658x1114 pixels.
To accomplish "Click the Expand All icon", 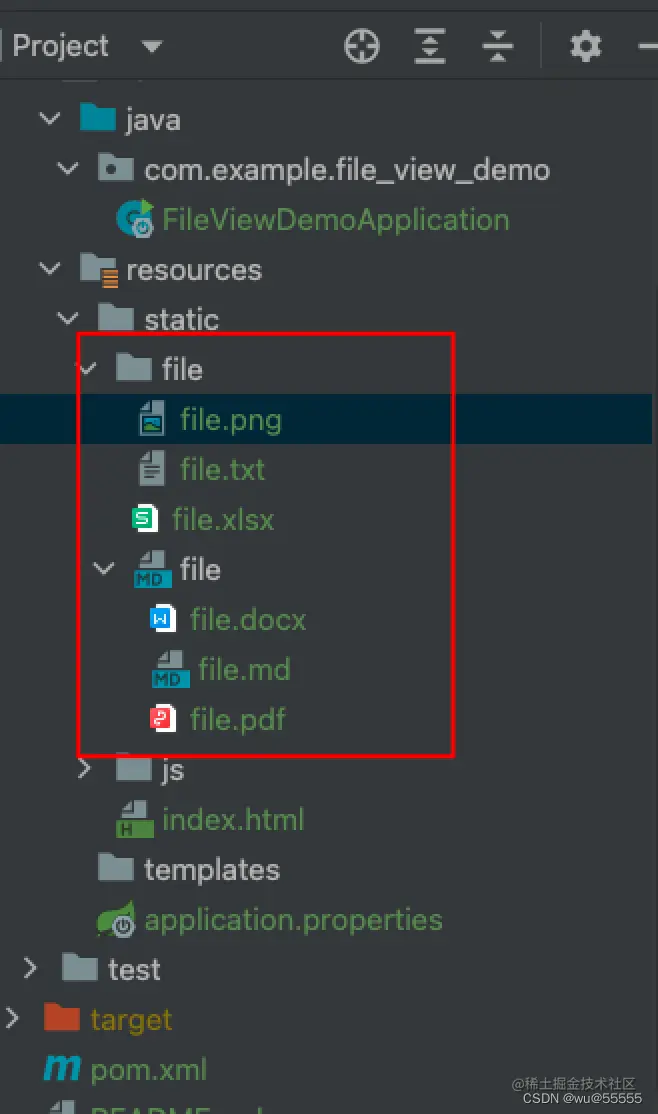I will click(x=430, y=47).
